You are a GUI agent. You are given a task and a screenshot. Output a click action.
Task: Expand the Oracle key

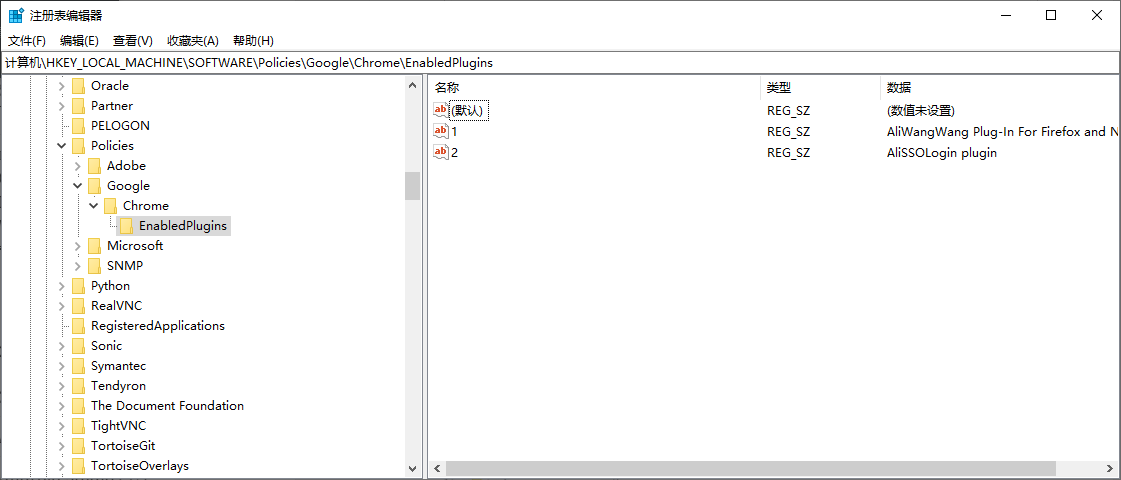coord(62,86)
